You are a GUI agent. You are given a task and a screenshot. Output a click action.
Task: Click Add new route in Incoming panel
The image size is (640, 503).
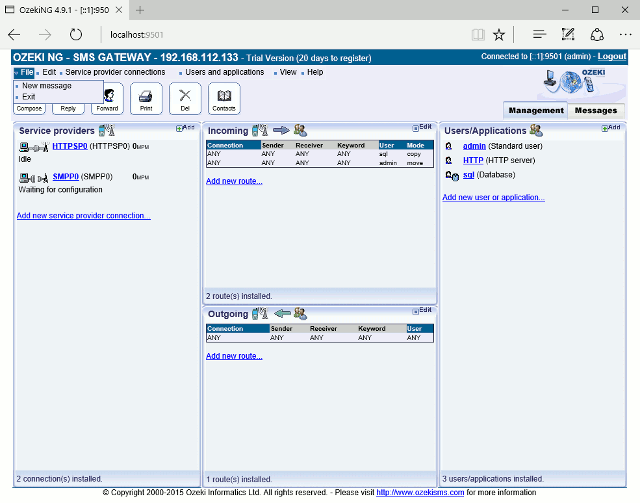click(234, 181)
